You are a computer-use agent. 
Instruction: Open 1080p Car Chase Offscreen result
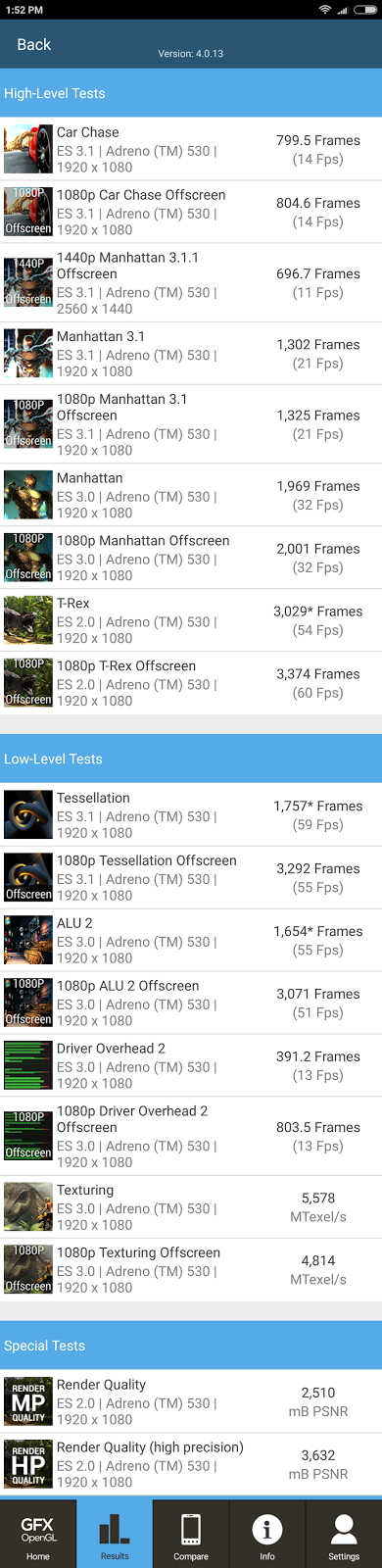(x=191, y=212)
